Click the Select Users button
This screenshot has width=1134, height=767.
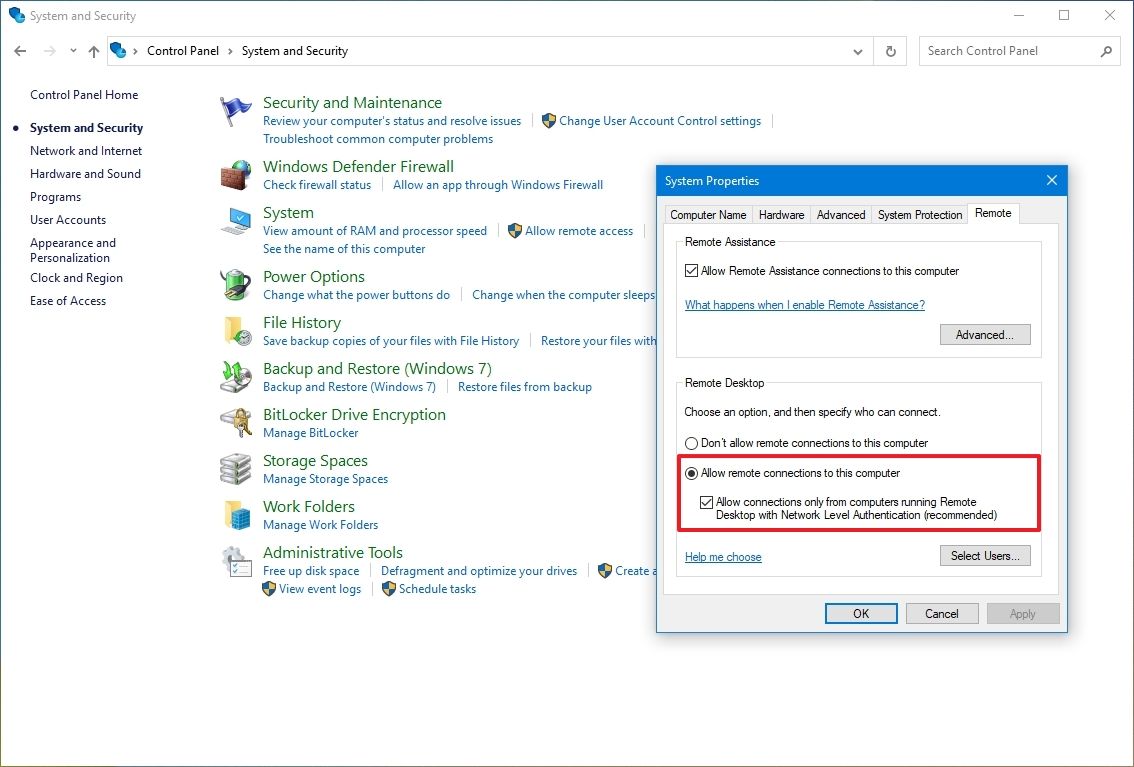tap(984, 555)
